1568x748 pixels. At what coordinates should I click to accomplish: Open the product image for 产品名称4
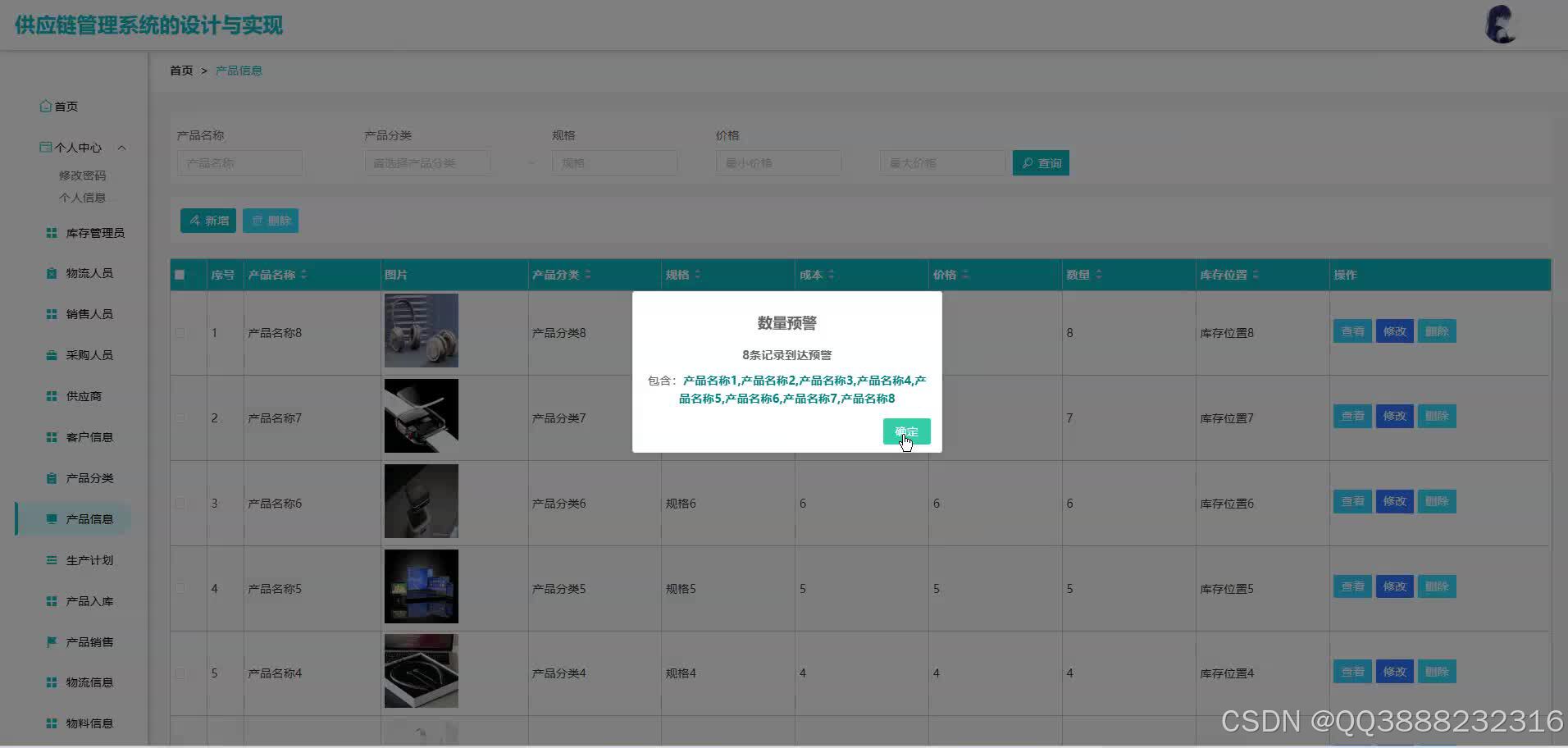point(422,671)
